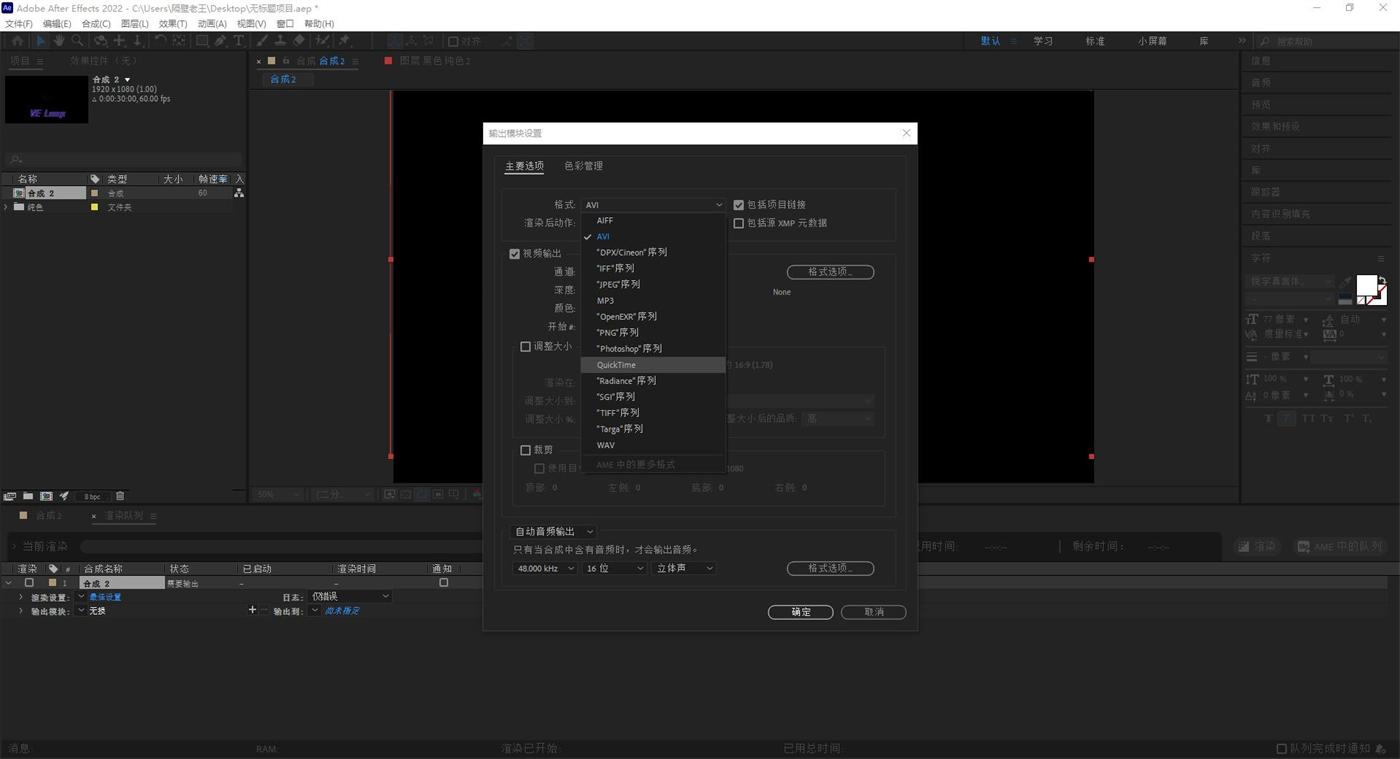Open audio 格式选项 button
This screenshot has height=759, width=1400.
pyautogui.click(x=830, y=568)
